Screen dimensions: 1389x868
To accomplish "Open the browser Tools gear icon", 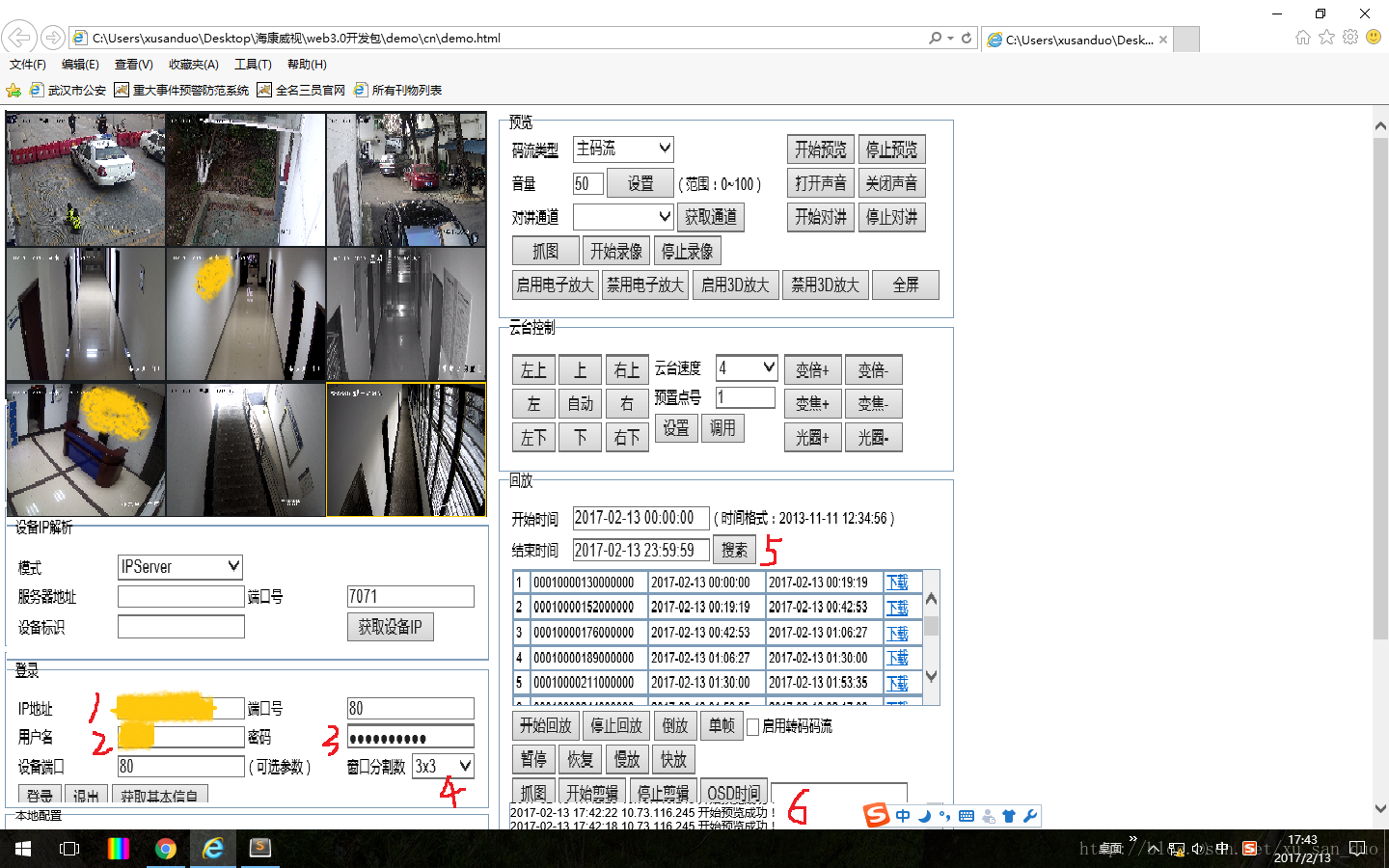I will (x=1350, y=37).
